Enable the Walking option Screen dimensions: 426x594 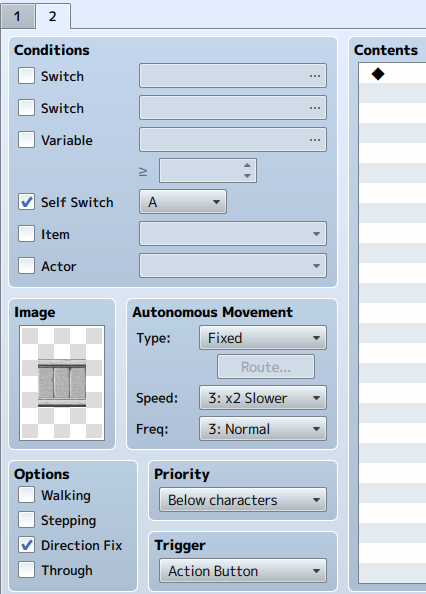point(27,495)
